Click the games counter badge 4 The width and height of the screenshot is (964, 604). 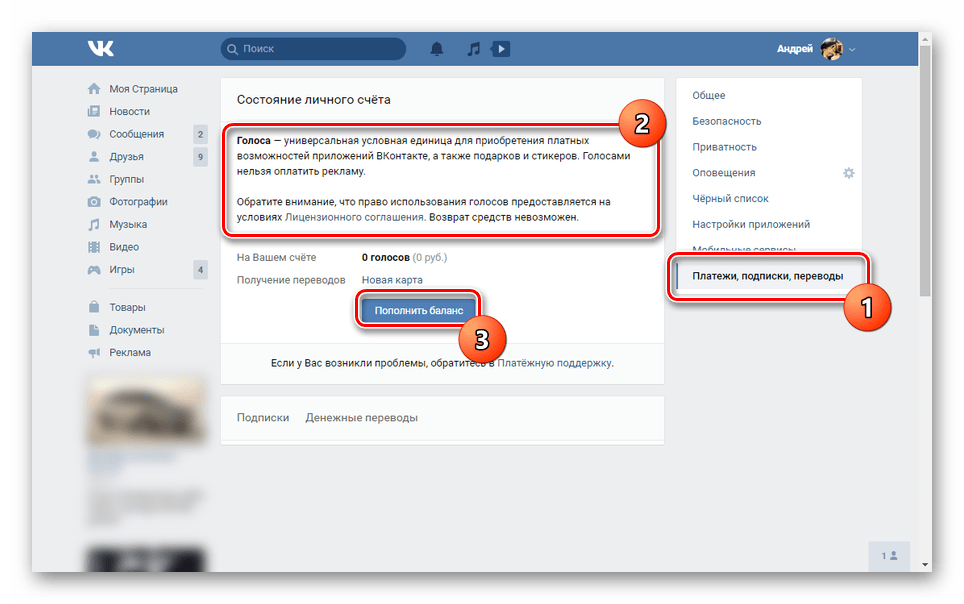[200, 269]
